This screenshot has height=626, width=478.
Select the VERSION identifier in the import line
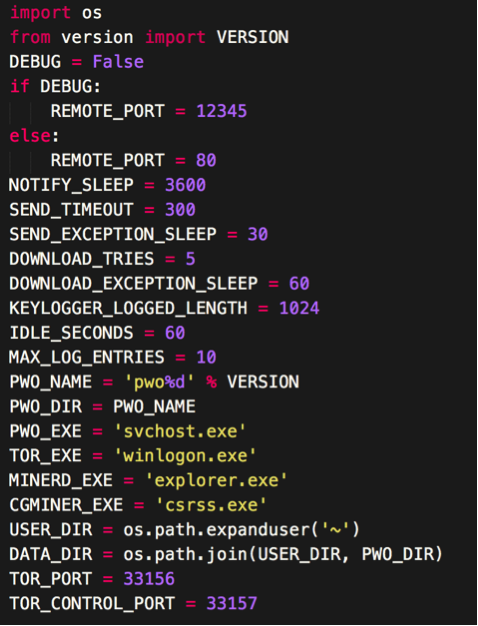pyautogui.click(x=252, y=37)
